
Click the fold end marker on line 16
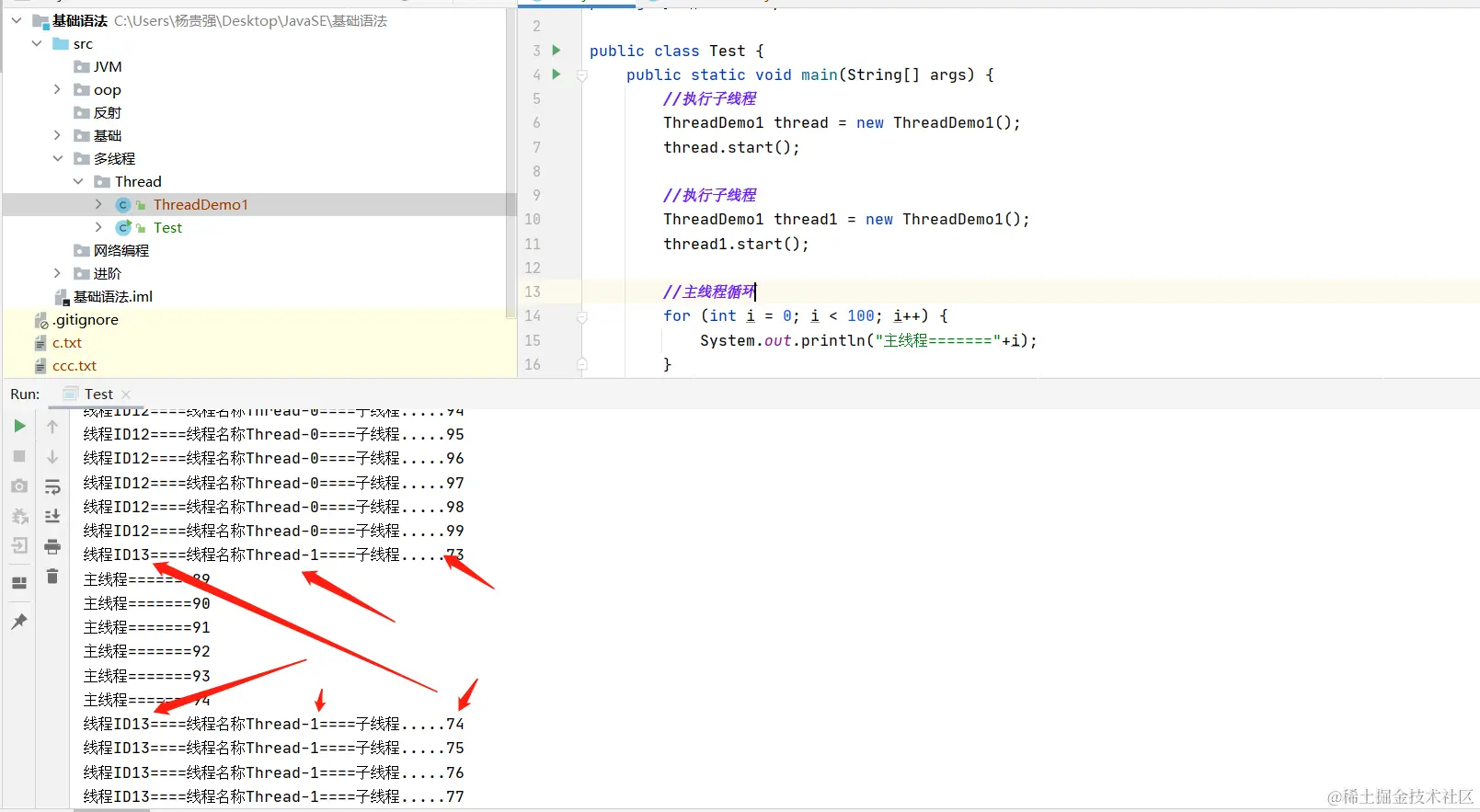(582, 364)
